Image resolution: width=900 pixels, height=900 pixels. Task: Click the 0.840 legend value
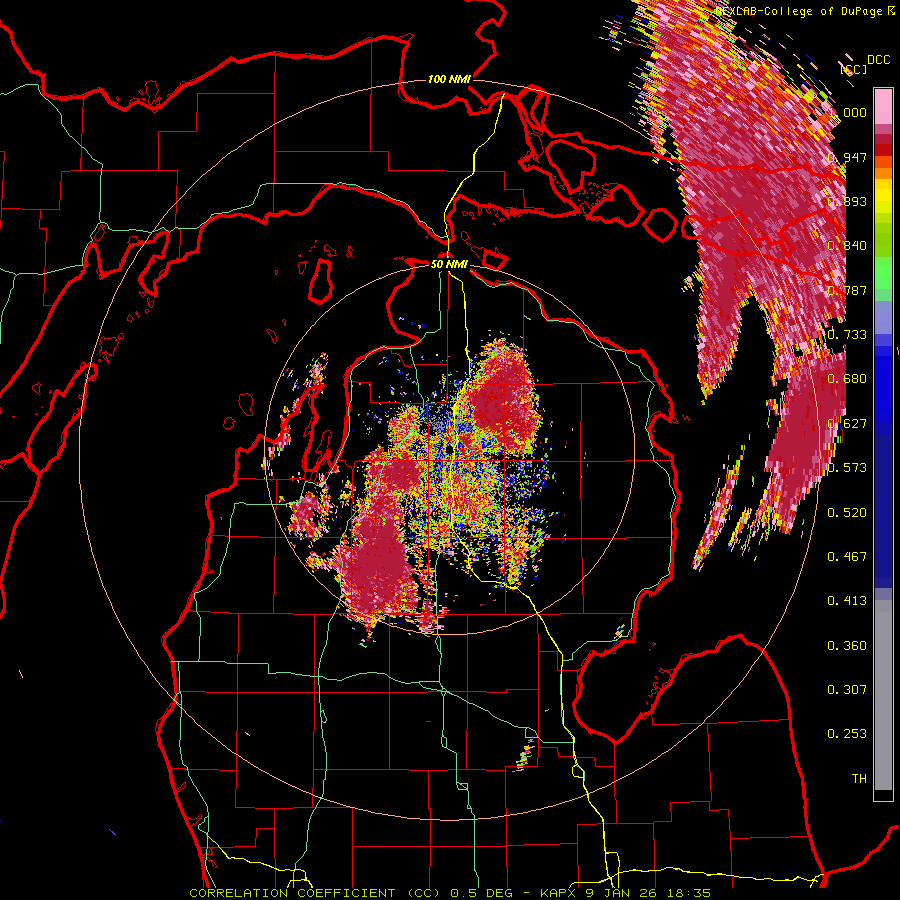[847, 246]
